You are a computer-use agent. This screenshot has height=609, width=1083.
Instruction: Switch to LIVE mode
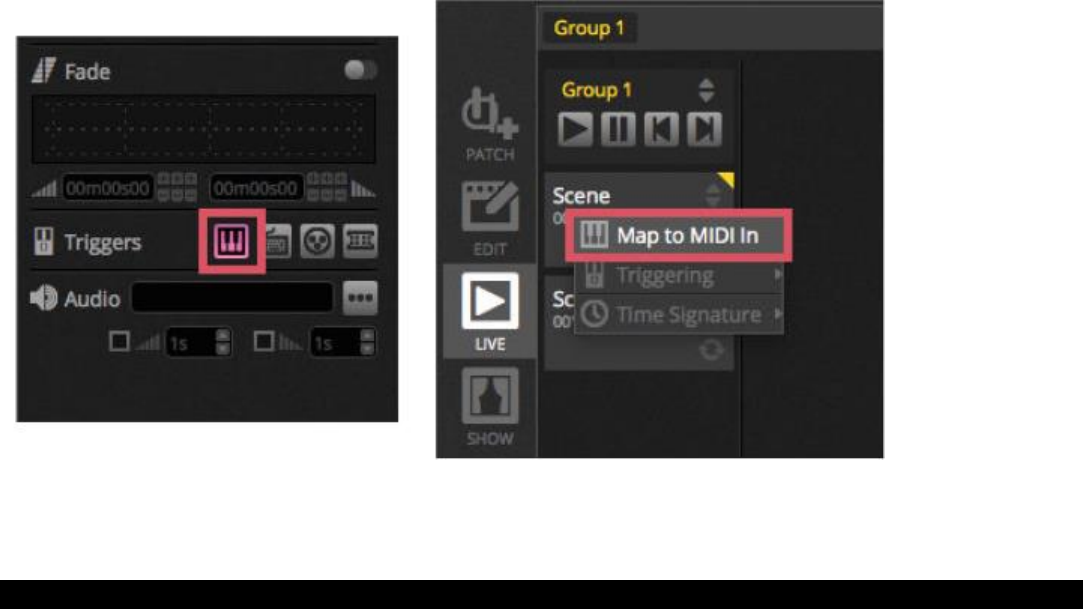point(490,312)
